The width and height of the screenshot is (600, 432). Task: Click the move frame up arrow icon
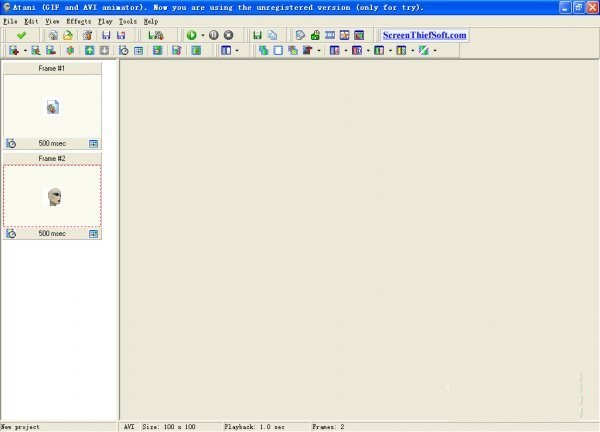point(89,50)
